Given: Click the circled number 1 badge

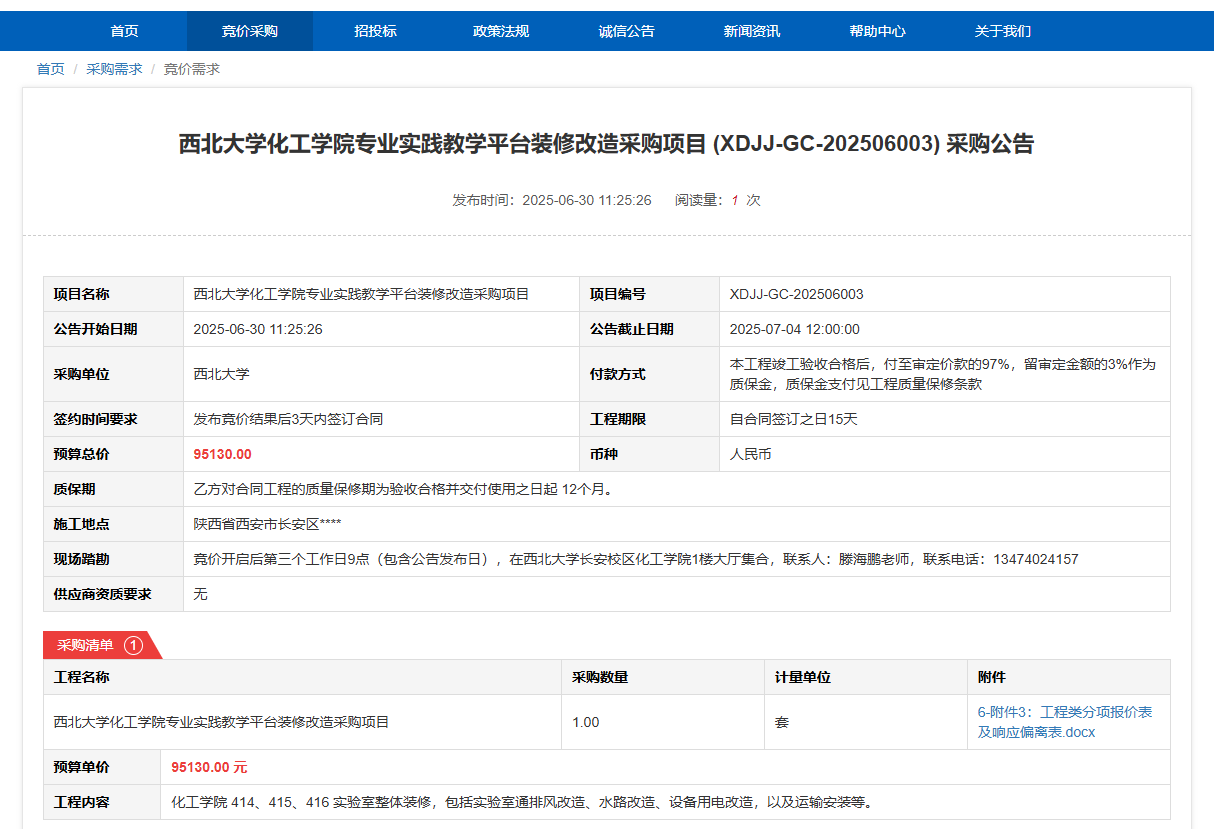Looking at the screenshot, I should 133,645.
